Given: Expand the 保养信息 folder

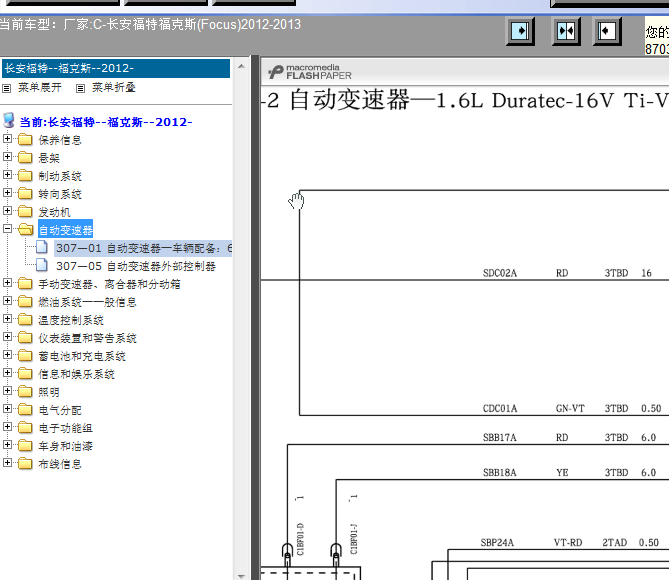Looking at the screenshot, I should (x=7, y=139).
